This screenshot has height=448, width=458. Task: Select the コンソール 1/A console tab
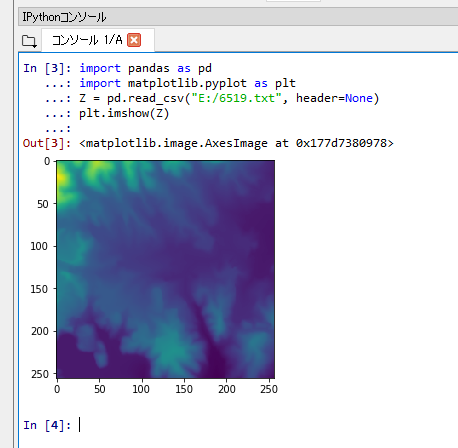click(97, 40)
